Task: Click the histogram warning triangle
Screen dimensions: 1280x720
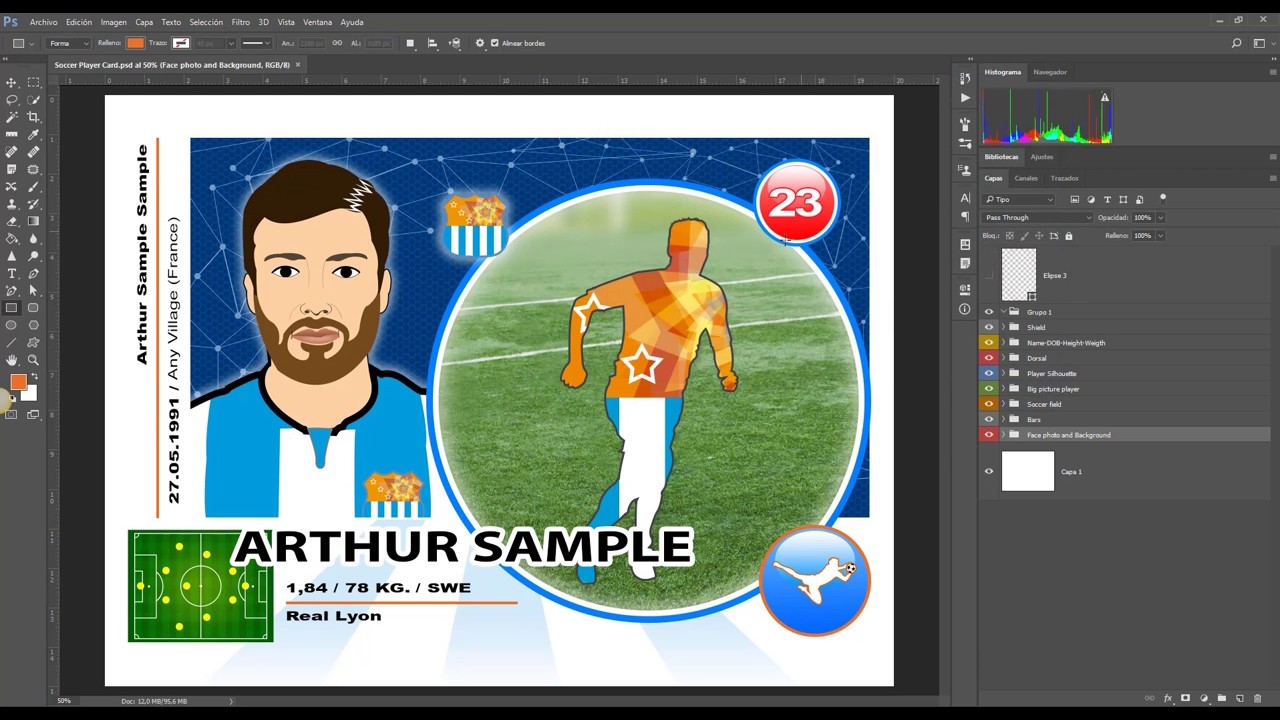Action: (1105, 97)
